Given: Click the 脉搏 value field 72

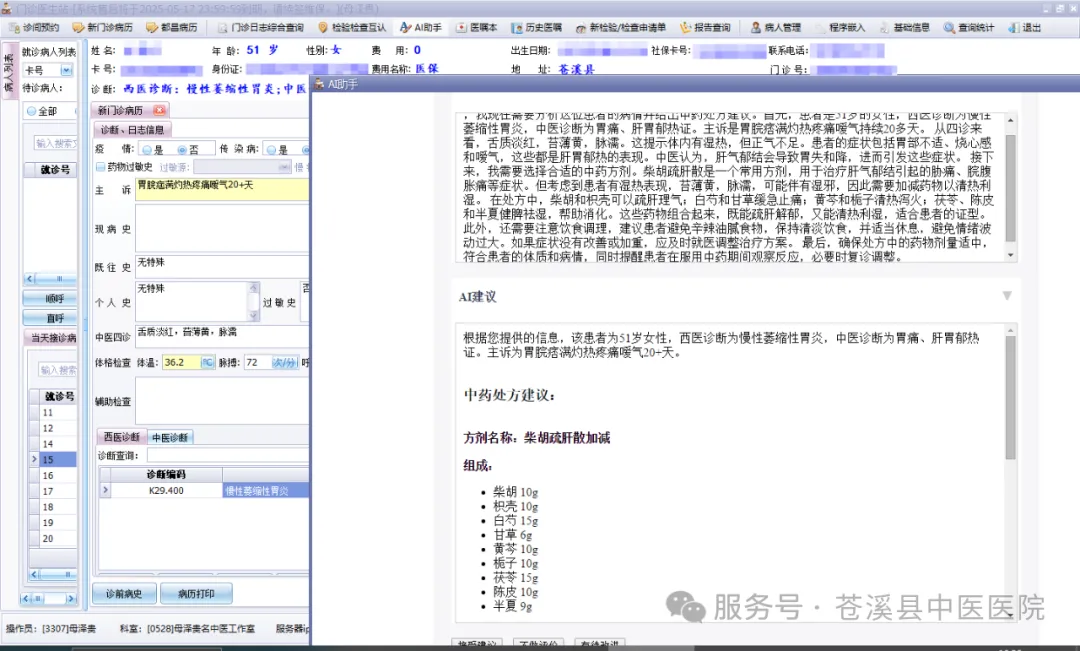Looking at the screenshot, I should tap(257, 362).
